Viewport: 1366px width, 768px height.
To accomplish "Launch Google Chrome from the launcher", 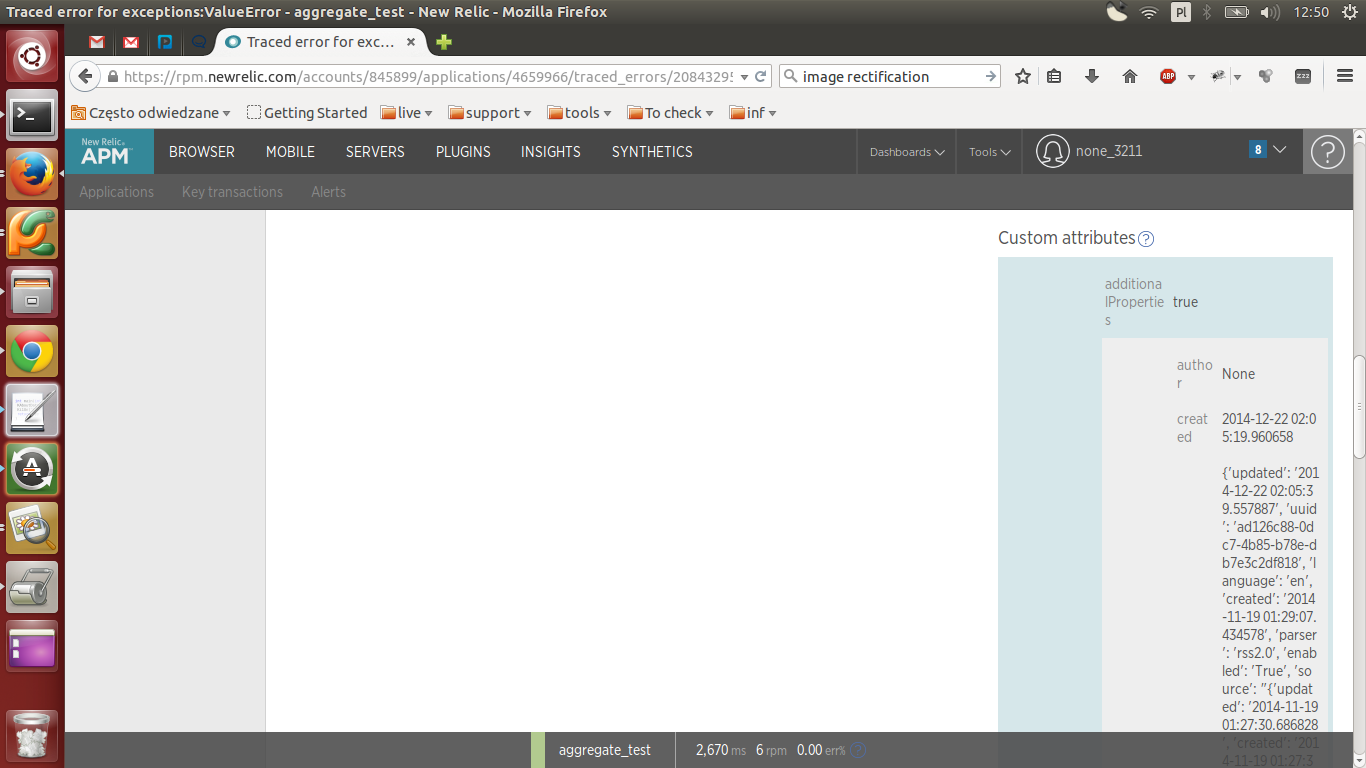I will click(32, 351).
